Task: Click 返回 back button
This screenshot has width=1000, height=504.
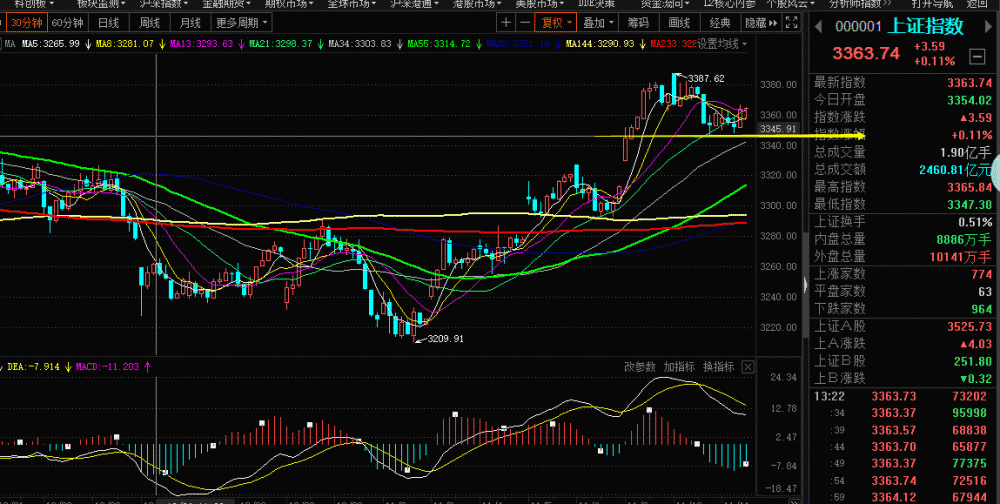Action: pos(977,3)
